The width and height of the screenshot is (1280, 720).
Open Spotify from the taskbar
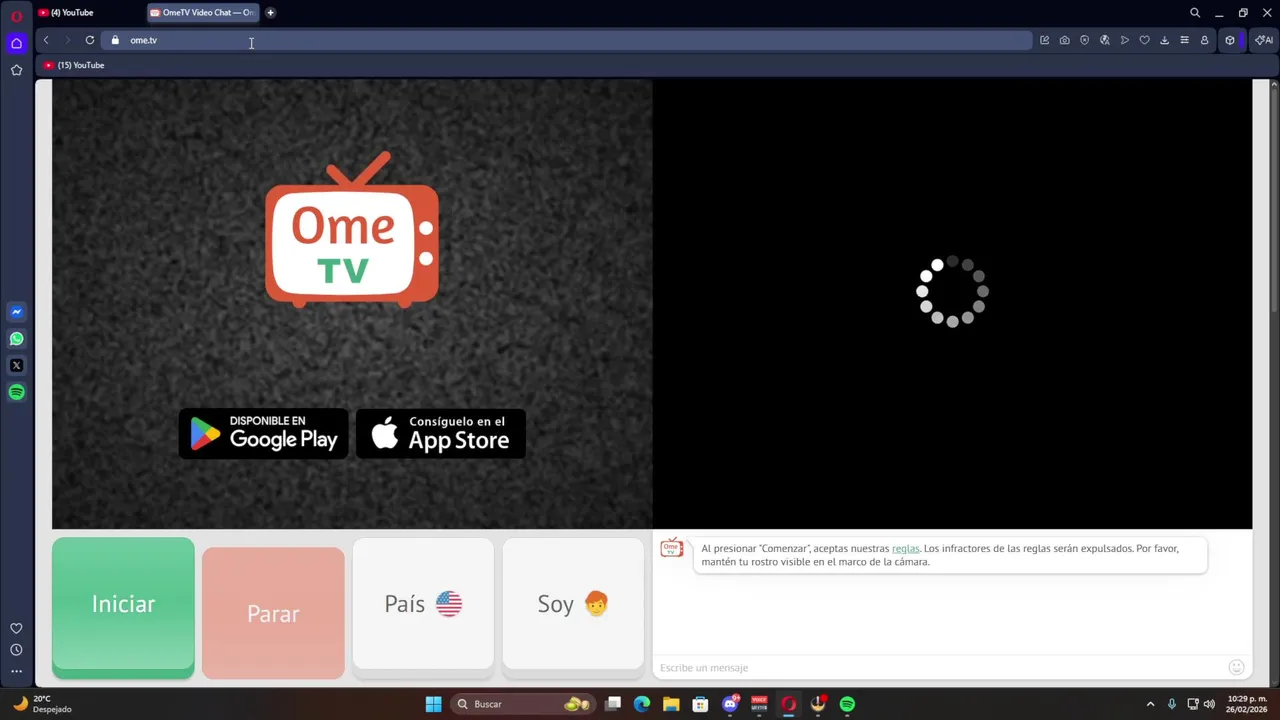point(847,704)
